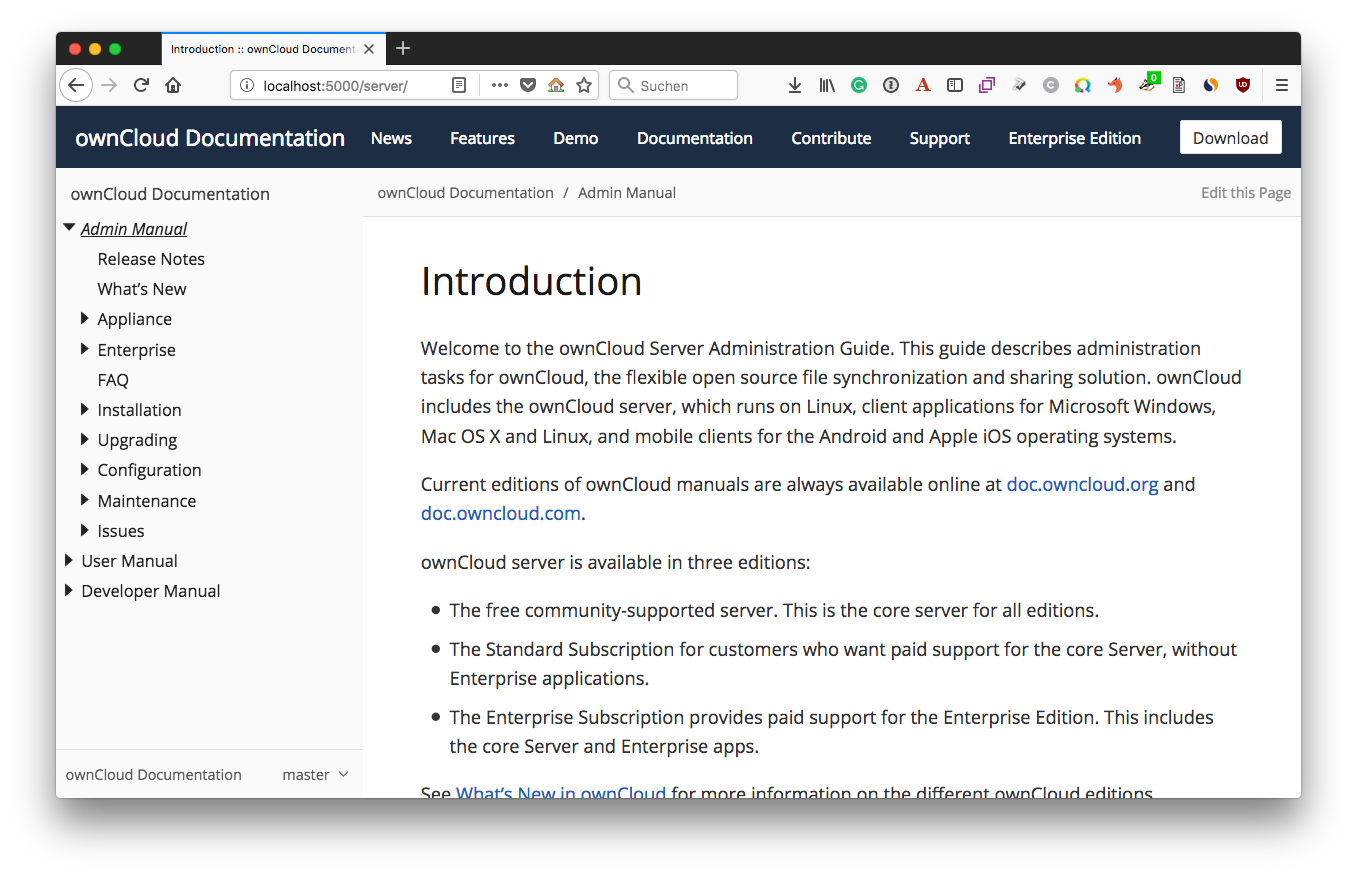Expand the Appliance section arrow

pos(85,318)
